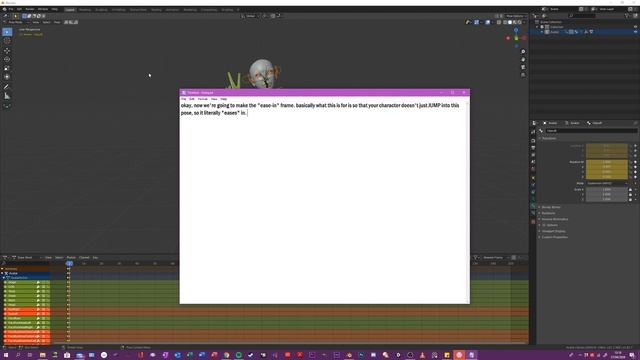Select the Select Box tool in Blender toolbar
640x360 pixels.
(7, 32)
